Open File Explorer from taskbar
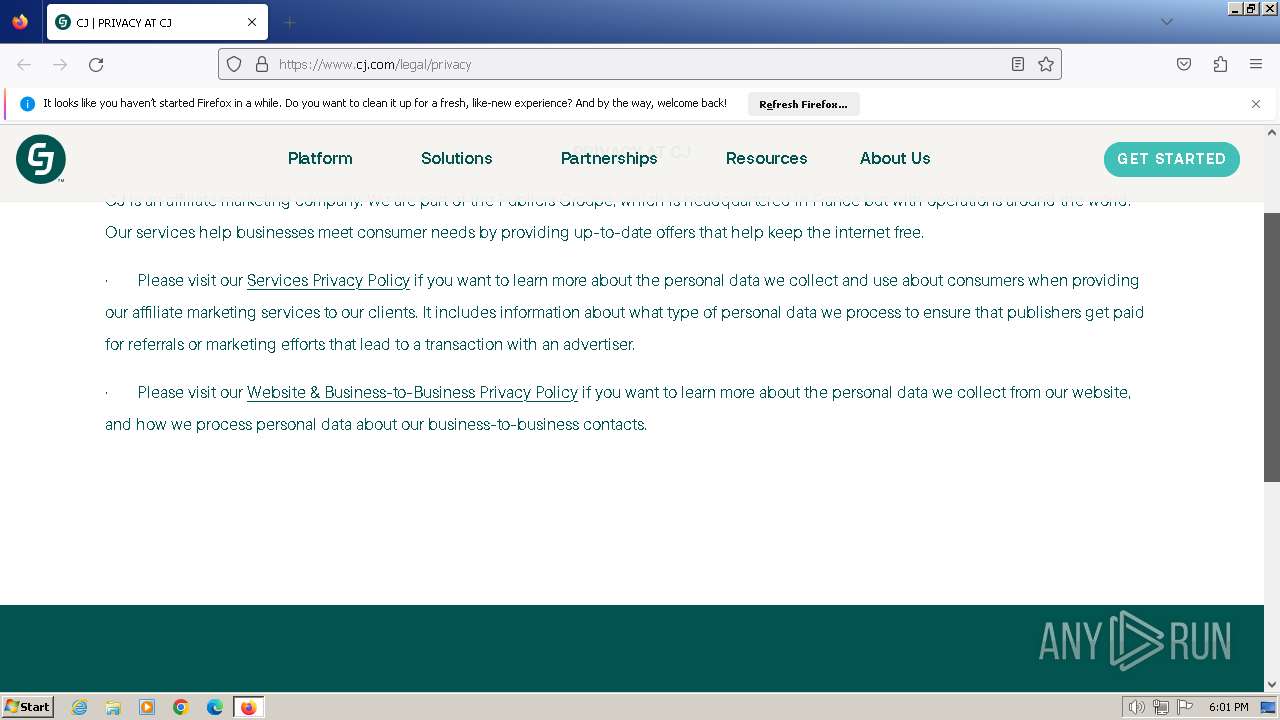The image size is (1280, 720). pyautogui.click(x=113, y=707)
